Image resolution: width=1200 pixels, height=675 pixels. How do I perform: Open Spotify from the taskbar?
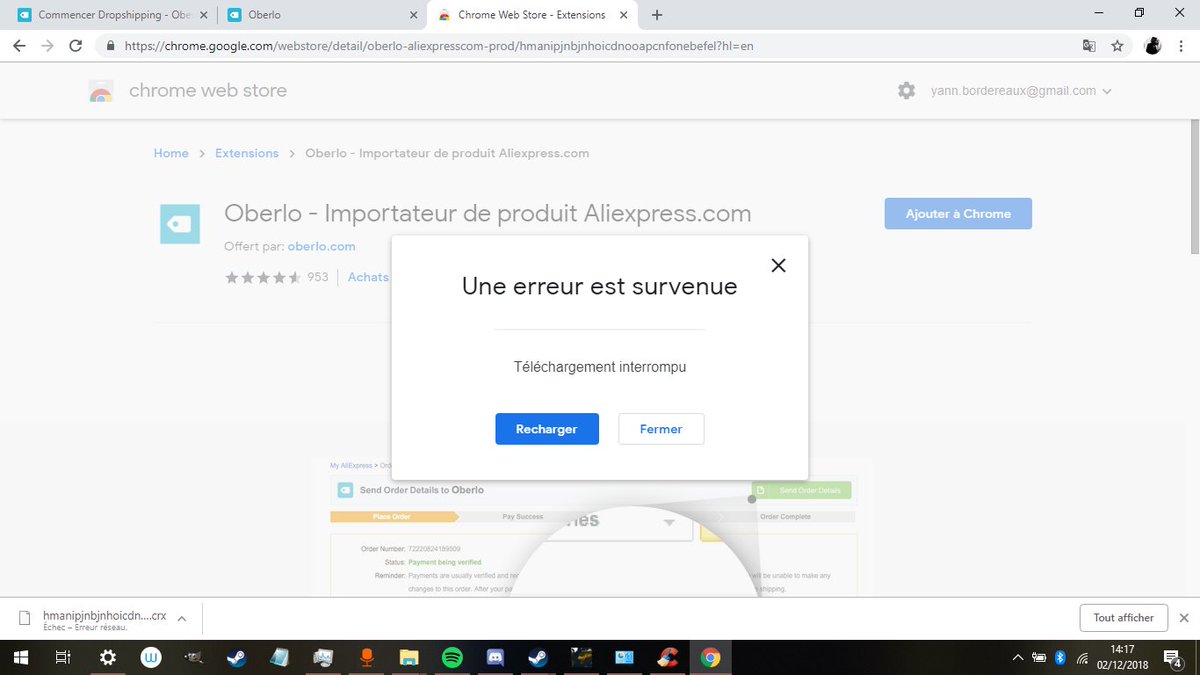click(452, 658)
